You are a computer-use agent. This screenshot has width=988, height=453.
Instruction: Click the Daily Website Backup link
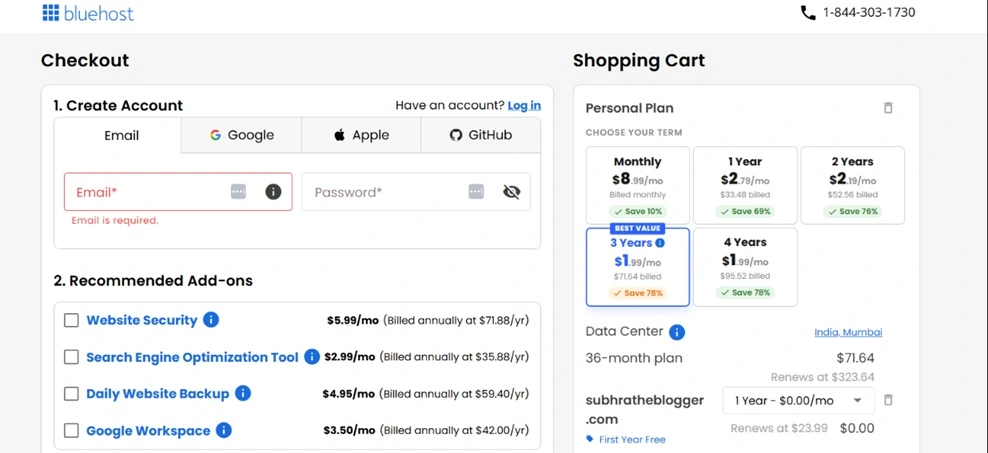[x=158, y=394]
